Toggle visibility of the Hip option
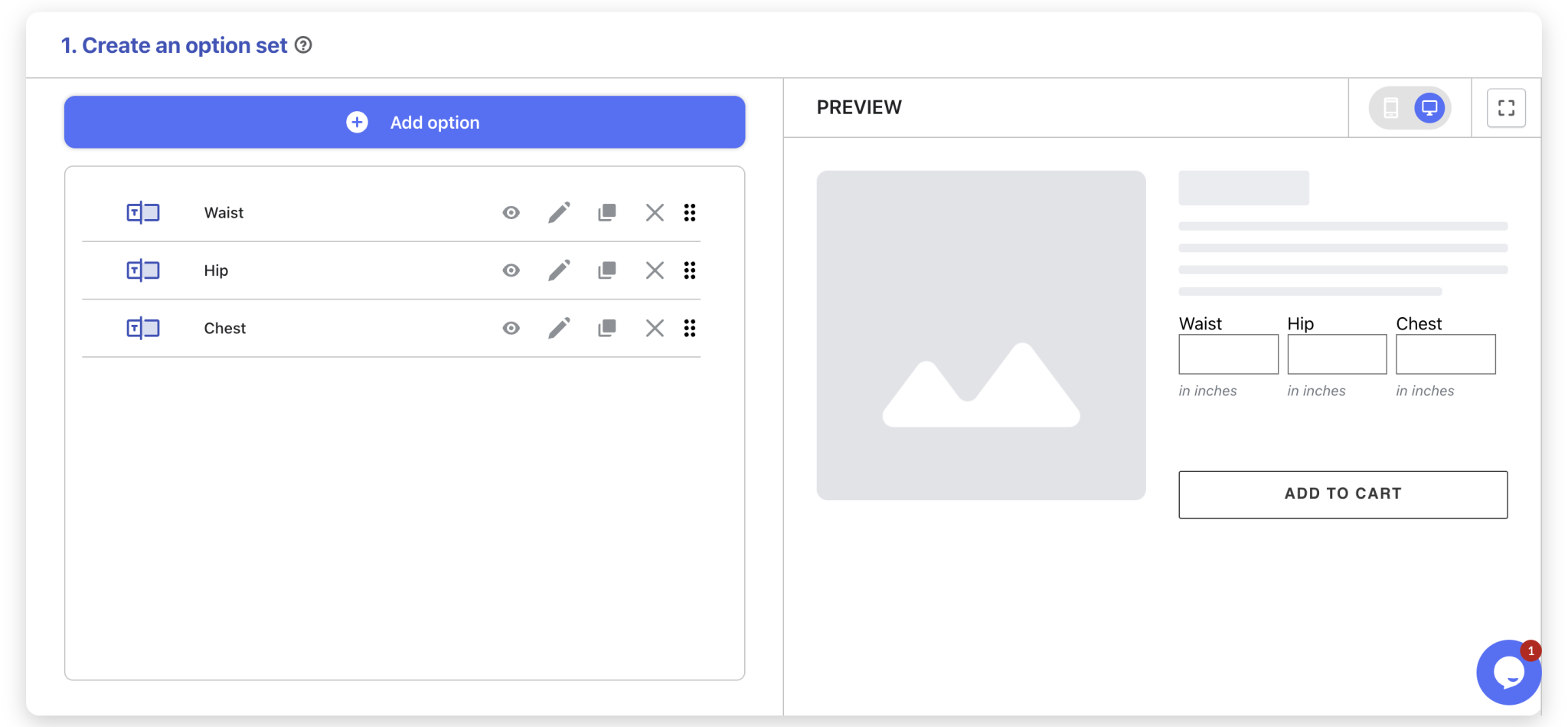The height and width of the screenshot is (727, 1568). pos(511,270)
